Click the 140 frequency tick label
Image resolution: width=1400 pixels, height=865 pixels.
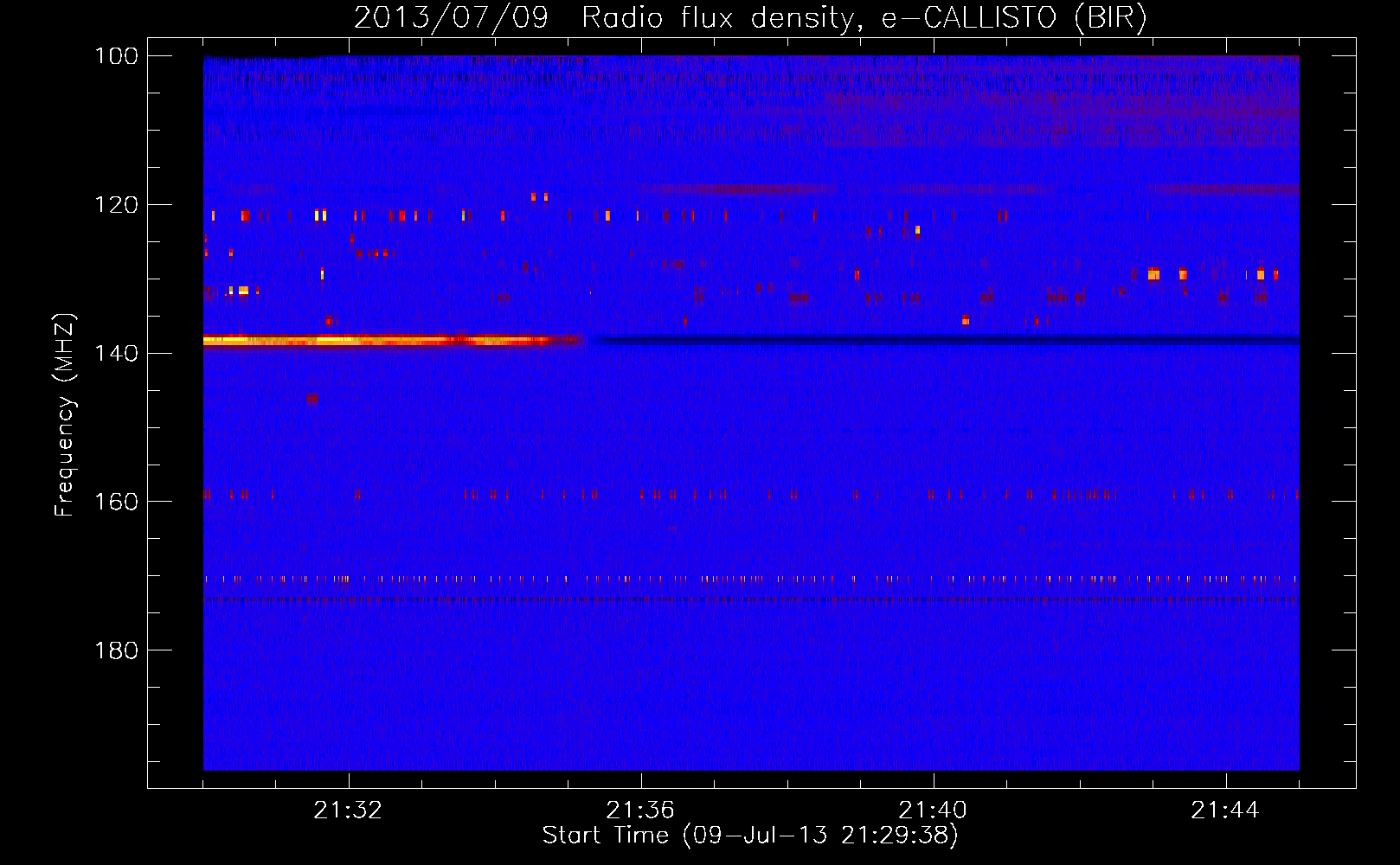116,353
